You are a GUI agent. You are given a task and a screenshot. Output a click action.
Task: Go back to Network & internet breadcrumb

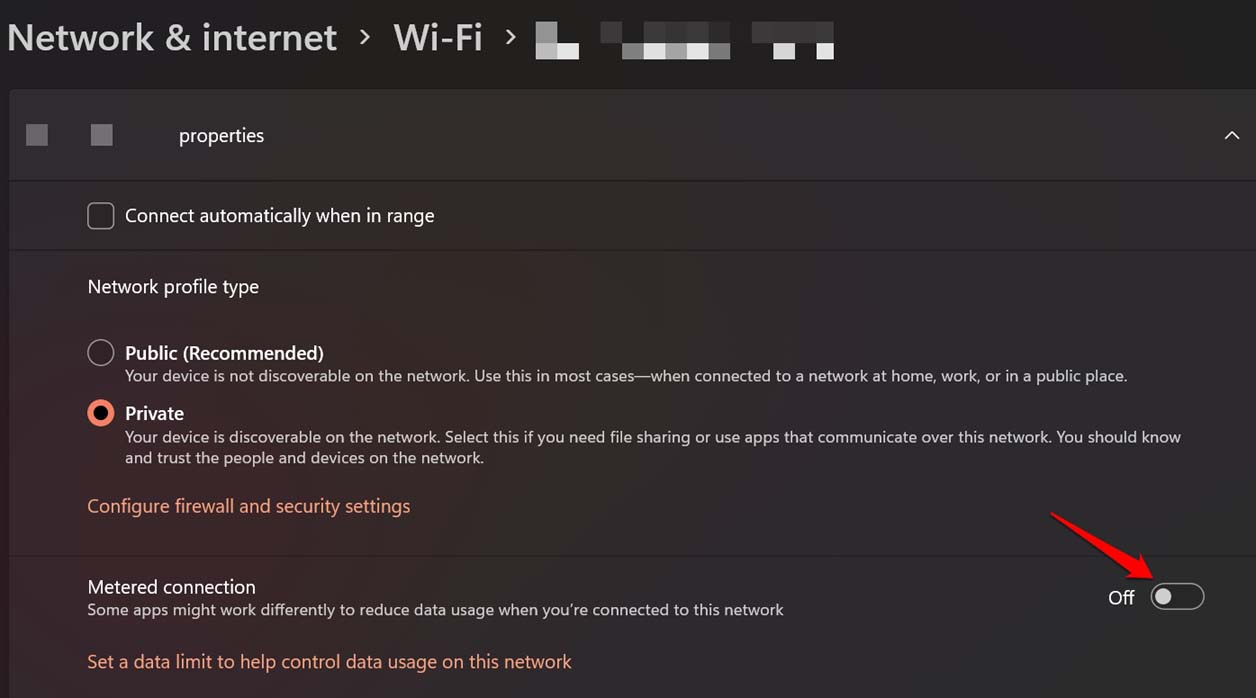[172, 38]
